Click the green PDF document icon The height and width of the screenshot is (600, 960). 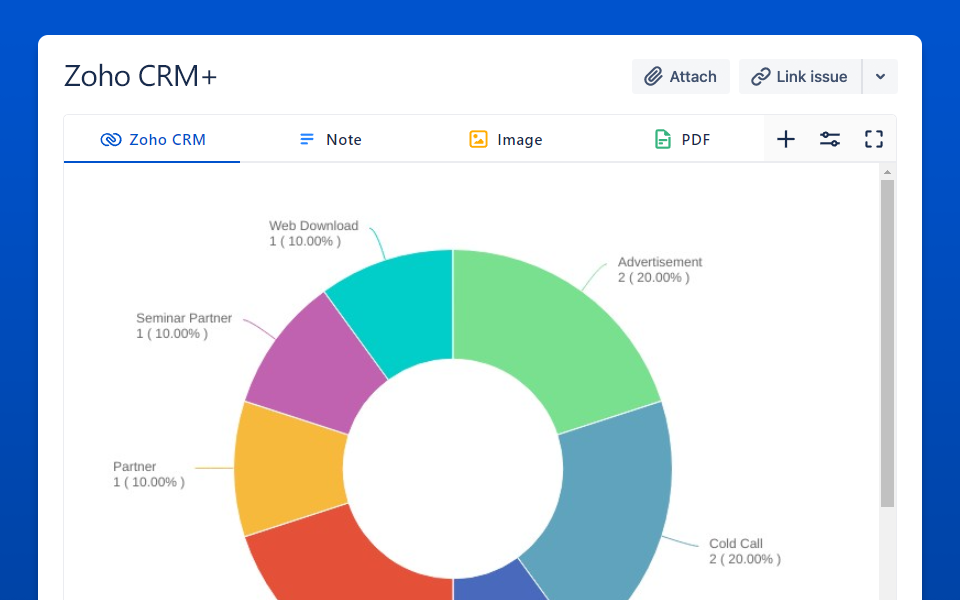[662, 140]
